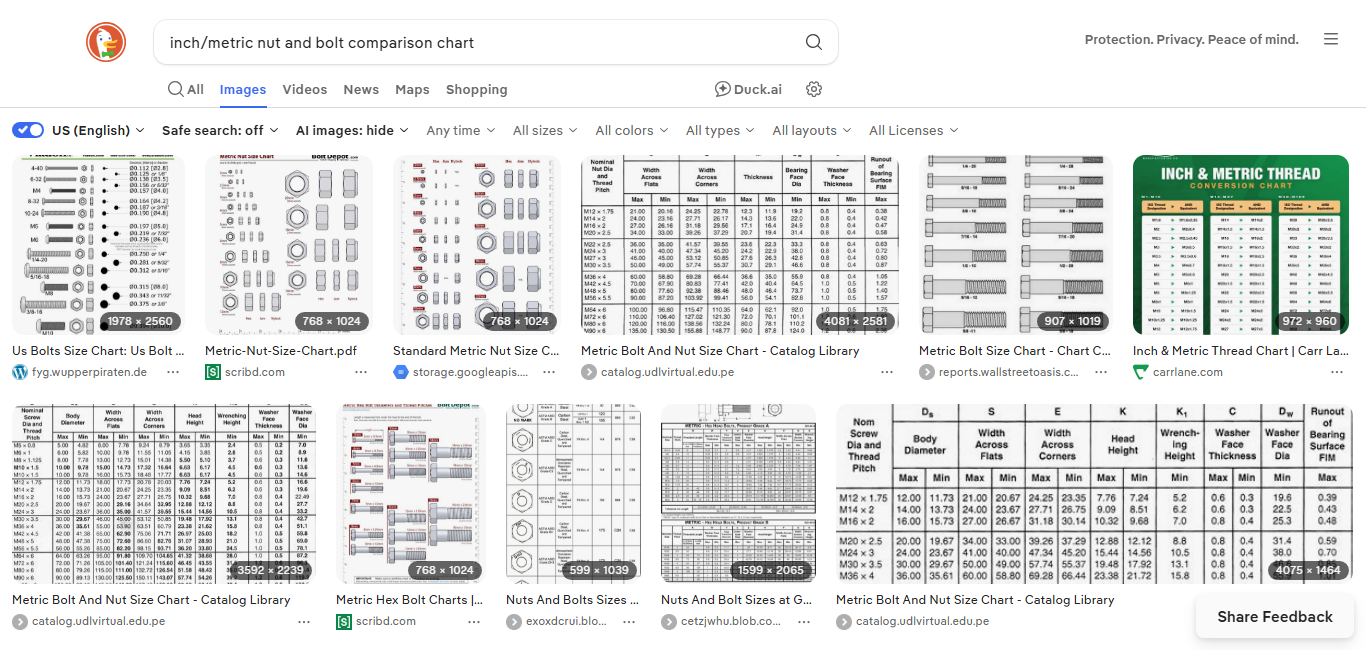Click inside the search query input field
This screenshot has width=1366, height=650.
(x=480, y=42)
